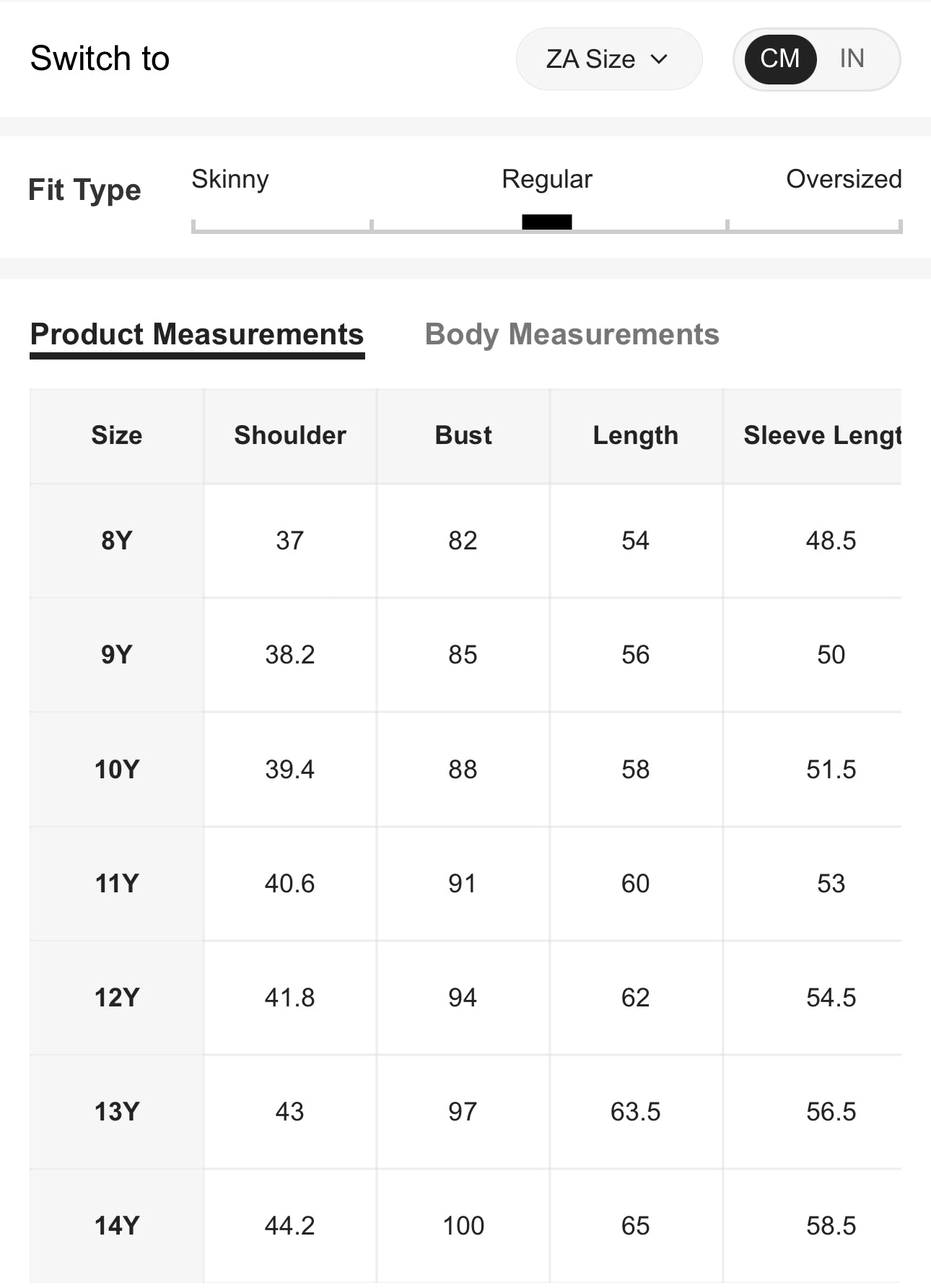Click the Skinny fit label

tap(230, 178)
